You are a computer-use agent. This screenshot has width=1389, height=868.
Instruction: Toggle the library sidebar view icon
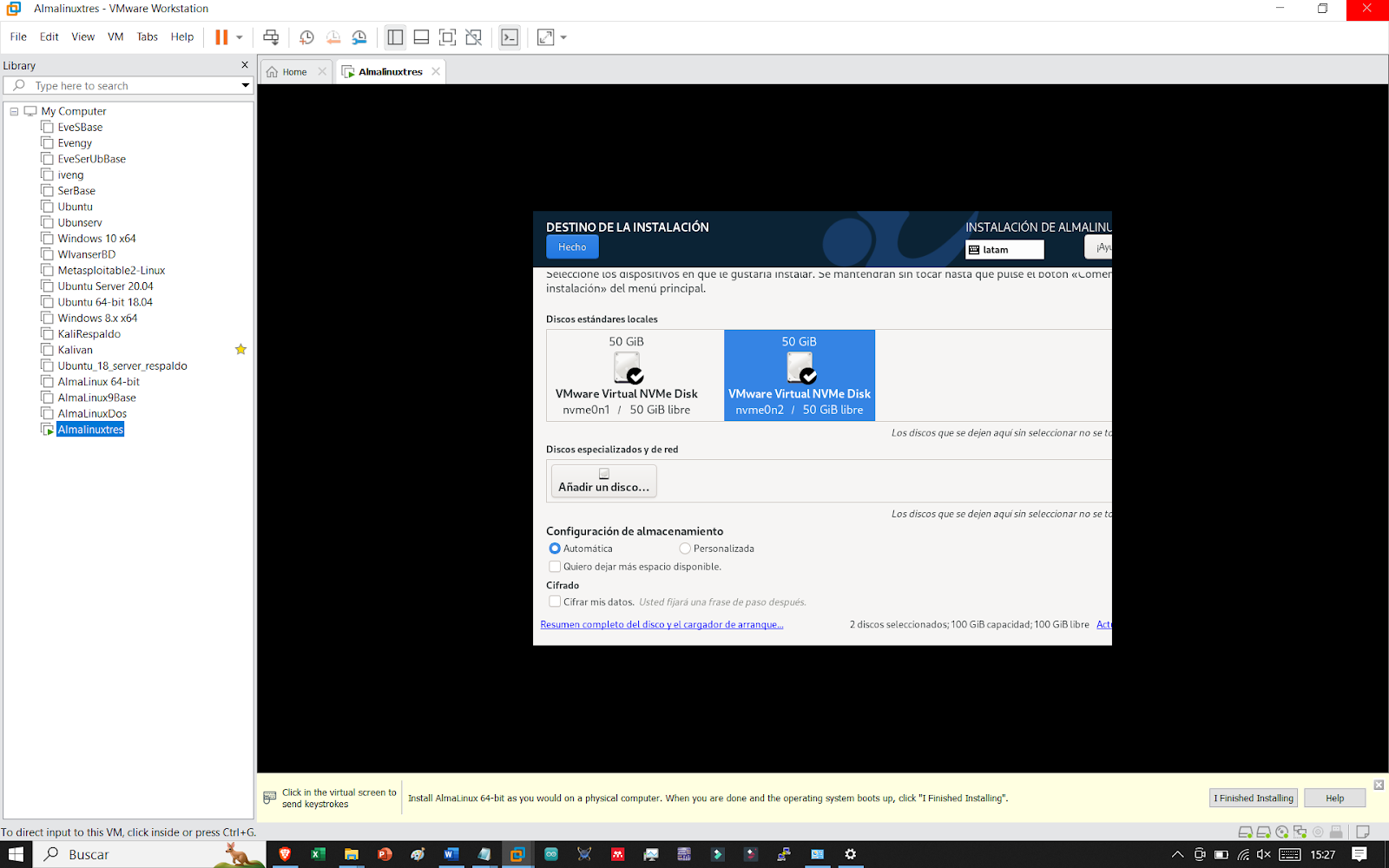click(x=395, y=37)
